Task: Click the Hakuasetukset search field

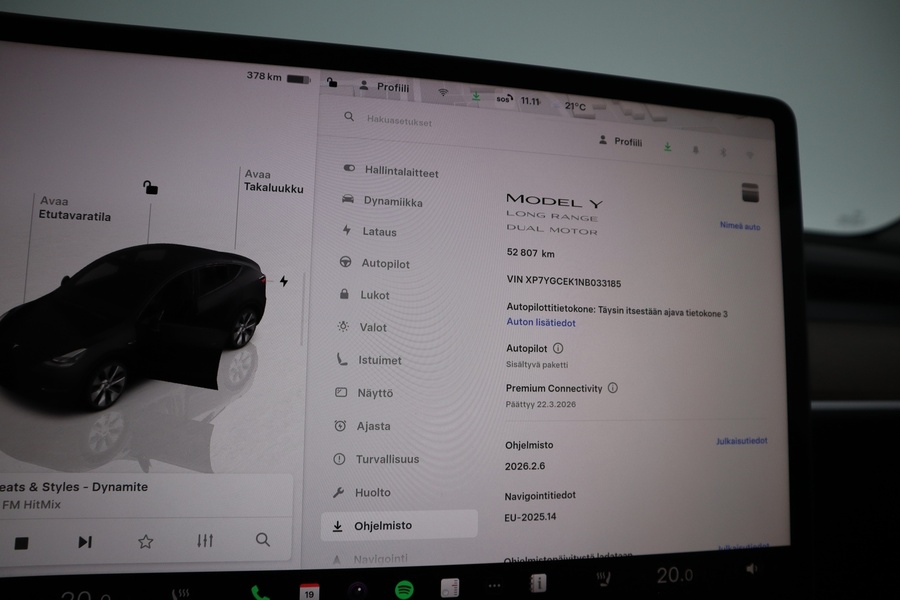Action: click(399, 121)
